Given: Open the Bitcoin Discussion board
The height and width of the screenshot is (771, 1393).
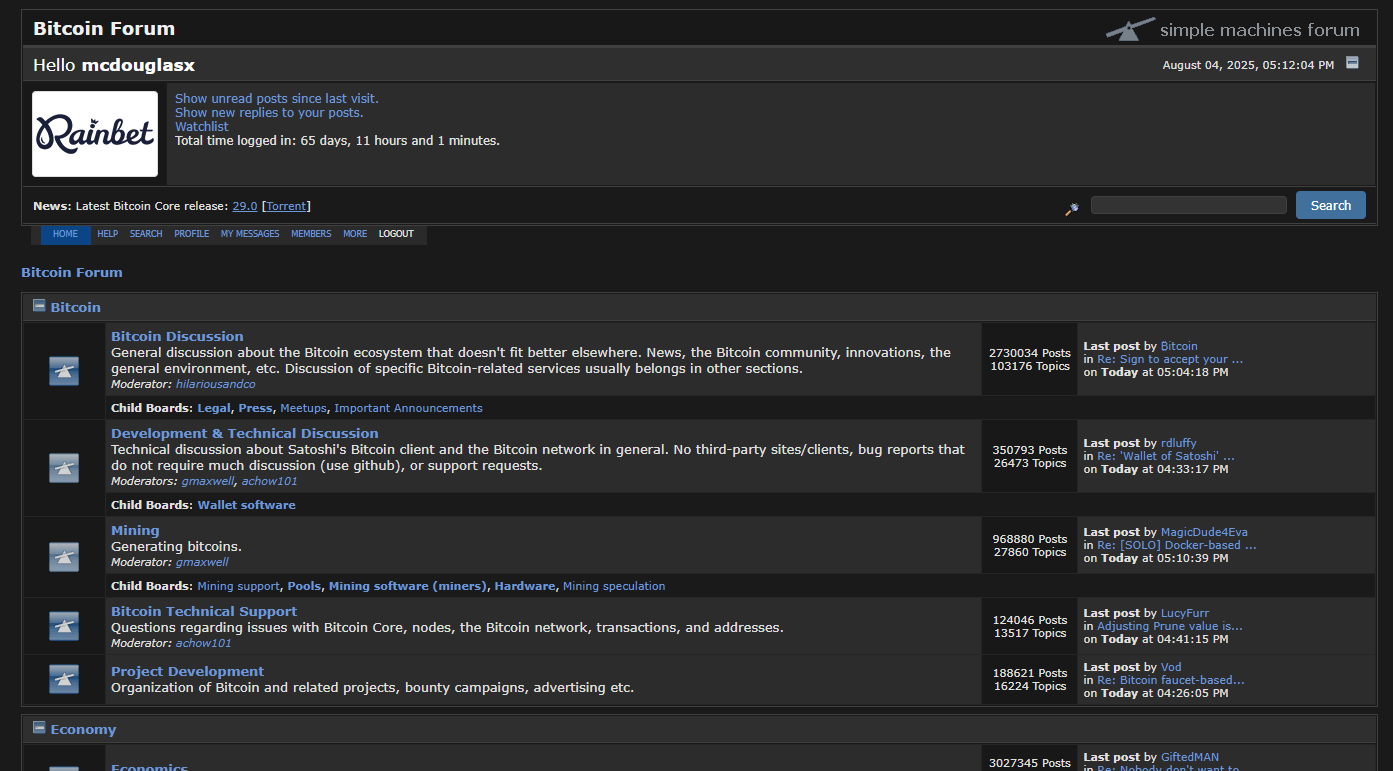Looking at the screenshot, I should point(177,336).
